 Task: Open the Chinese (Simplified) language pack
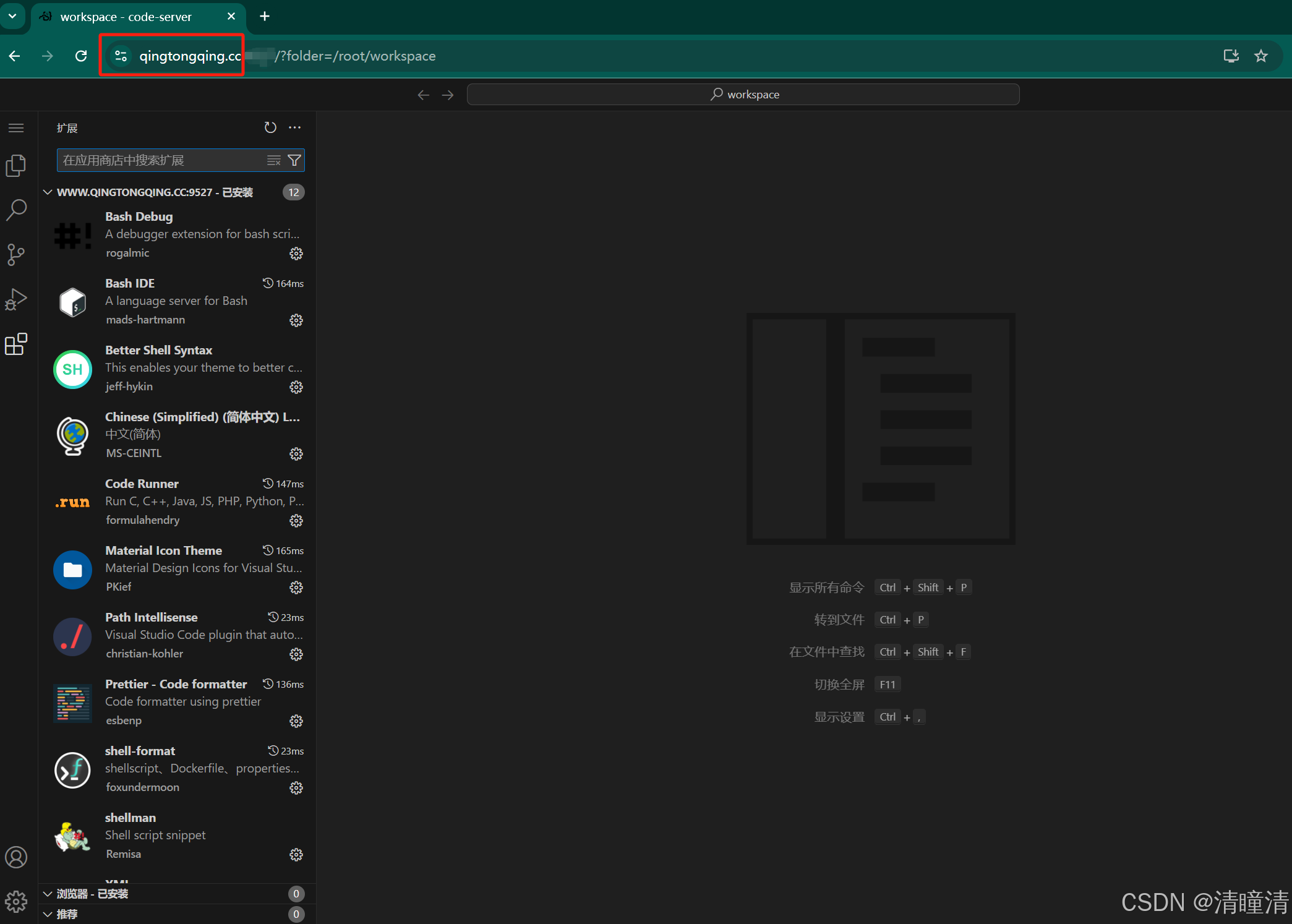[177, 435]
